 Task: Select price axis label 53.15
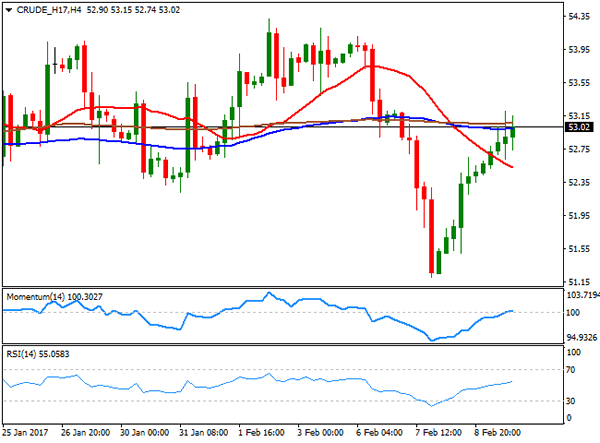point(579,116)
